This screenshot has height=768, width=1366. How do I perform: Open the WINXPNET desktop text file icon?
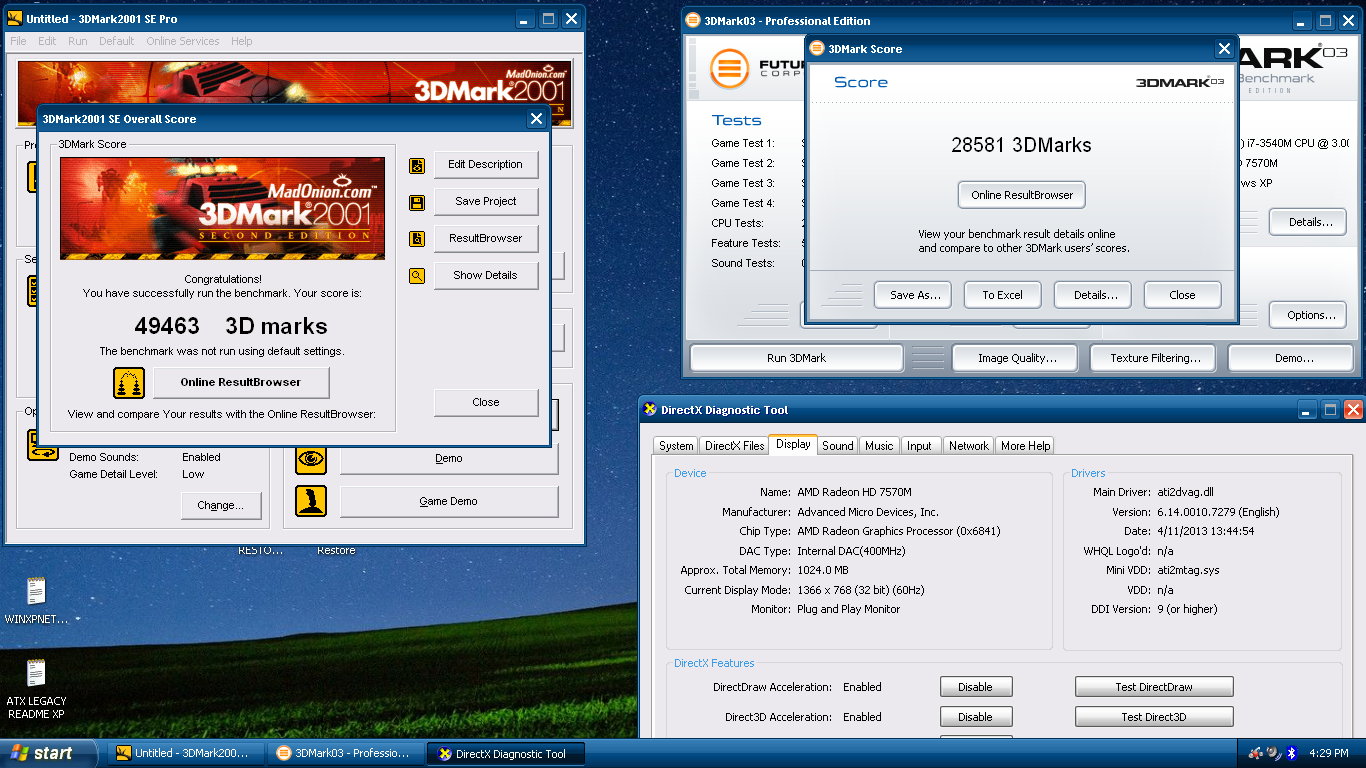[x=36, y=592]
